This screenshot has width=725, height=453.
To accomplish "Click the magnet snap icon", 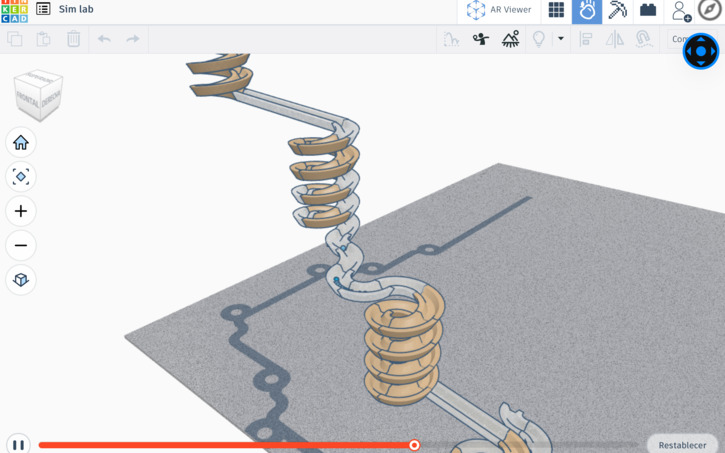I will [x=644, y=39].
